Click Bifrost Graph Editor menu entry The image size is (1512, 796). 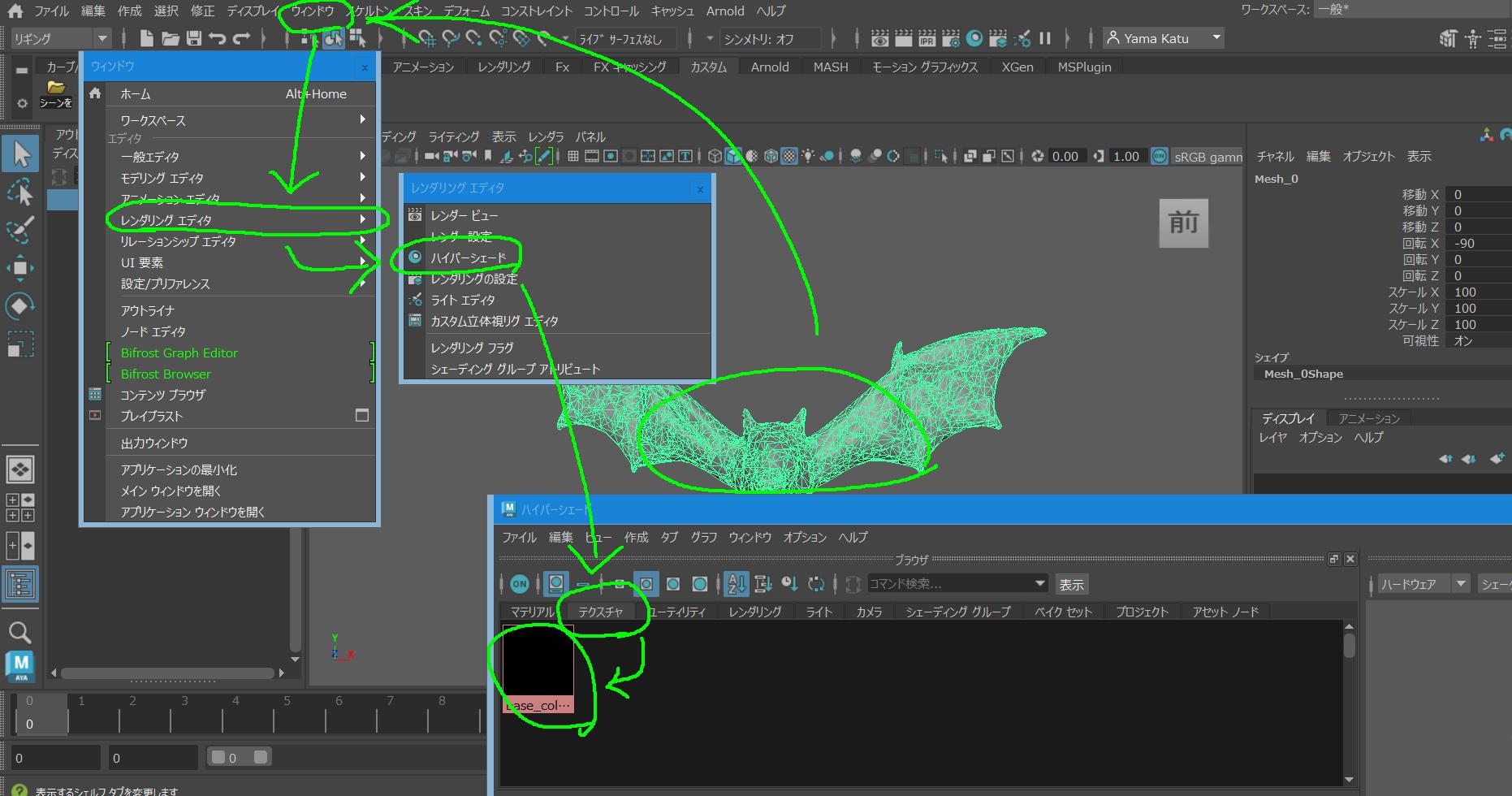coord(179,353)
